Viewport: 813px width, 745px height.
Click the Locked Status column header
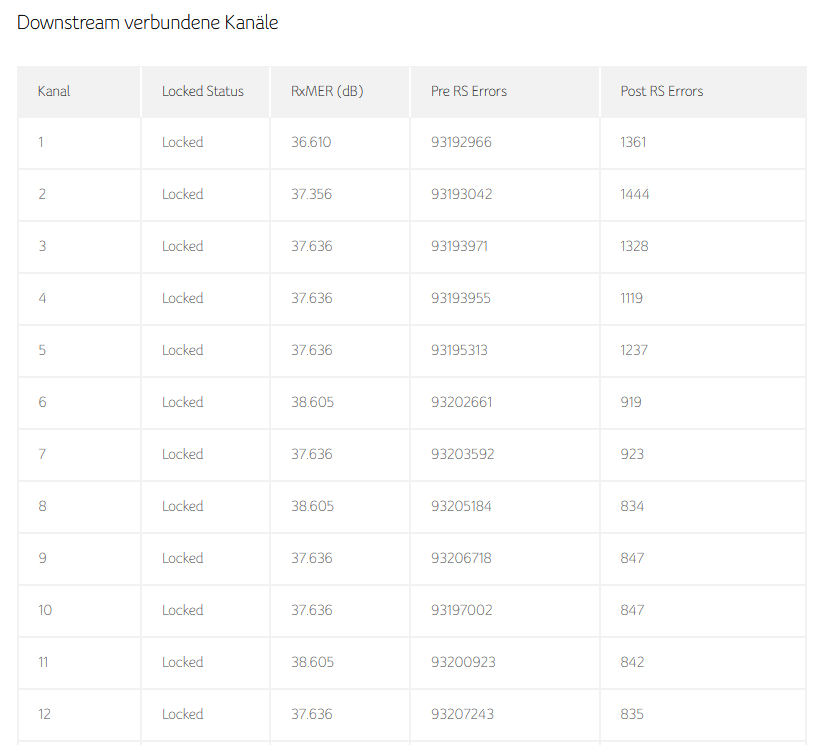202,91
